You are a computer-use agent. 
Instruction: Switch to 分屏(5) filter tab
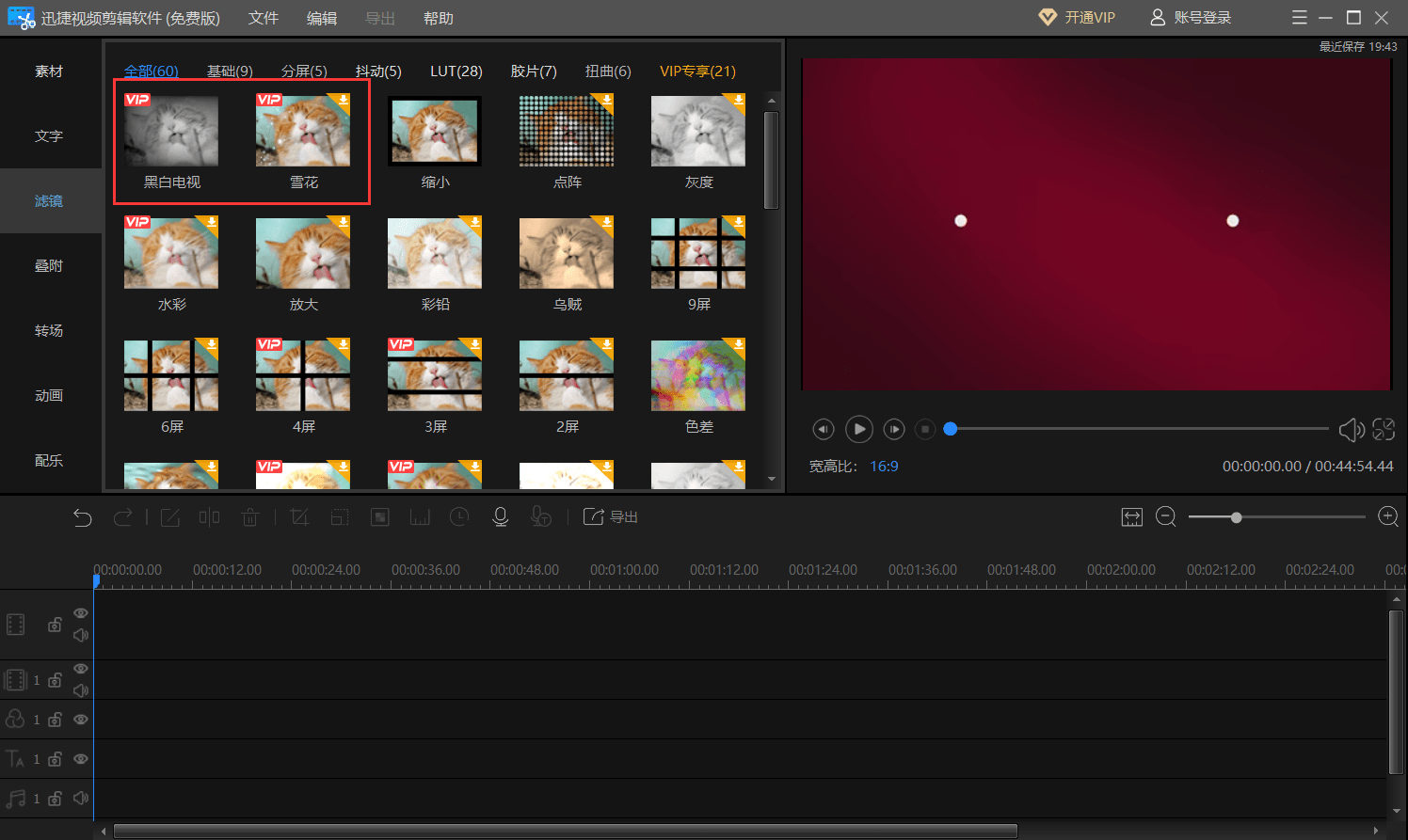[x=304, y=71]
